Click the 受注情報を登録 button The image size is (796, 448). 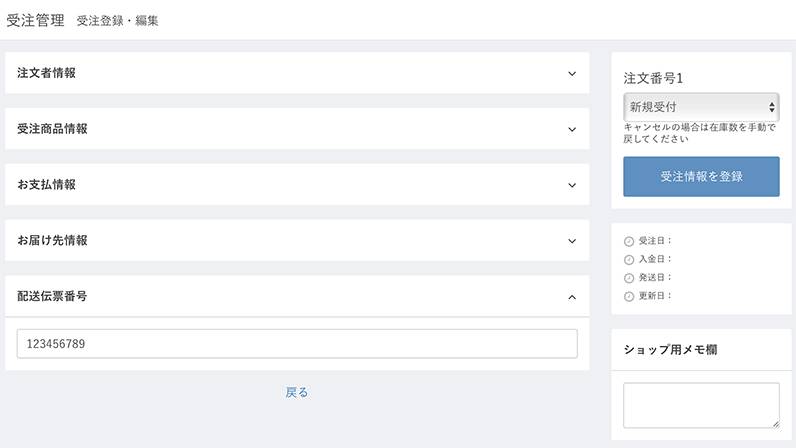click(x=701, y=176)
